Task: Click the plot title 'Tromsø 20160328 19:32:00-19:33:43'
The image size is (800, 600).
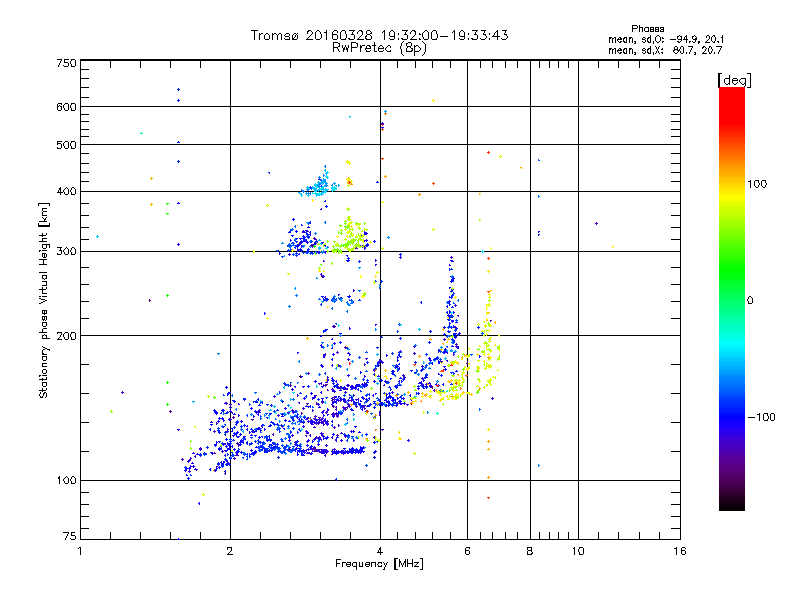Action: coord(379,35)
